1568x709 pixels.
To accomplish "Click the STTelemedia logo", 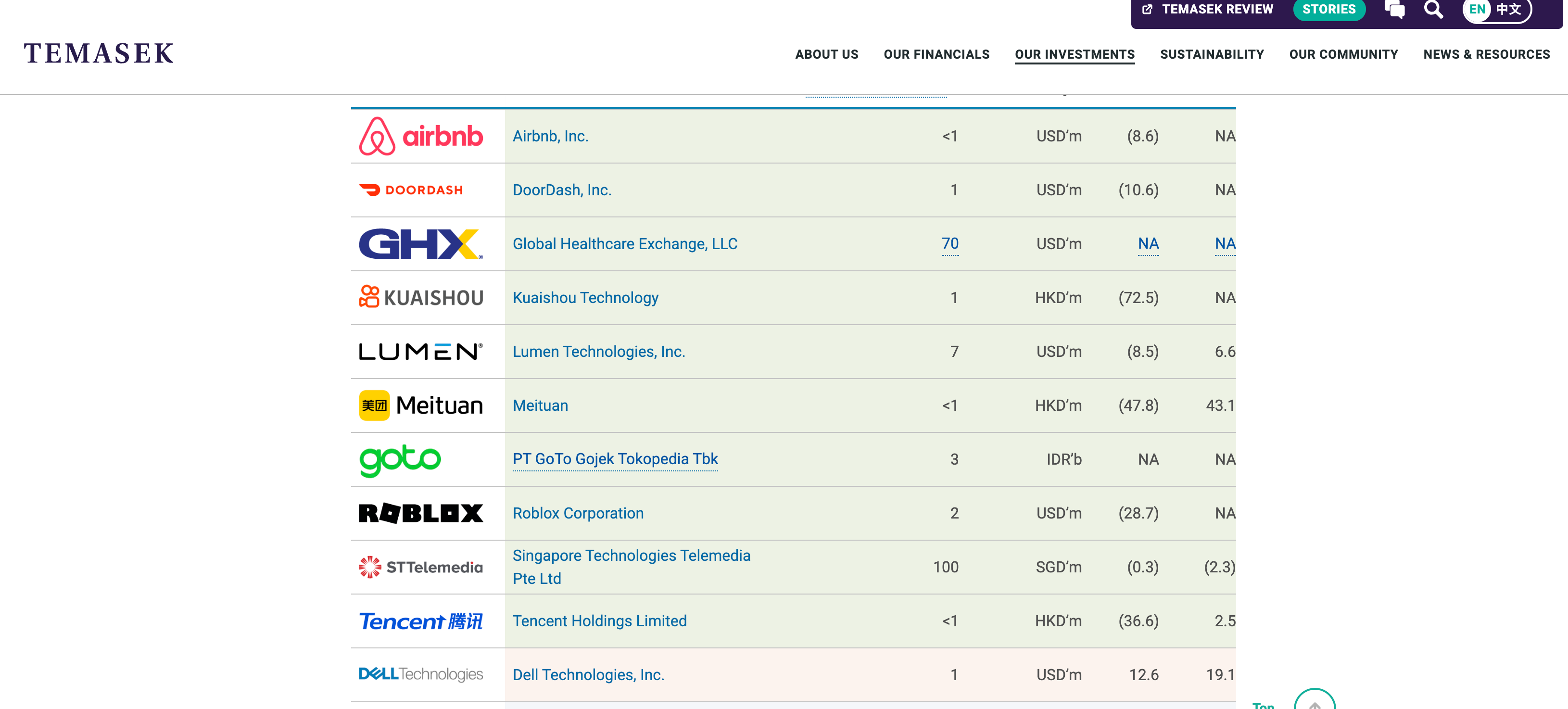I will coord(420,567).
